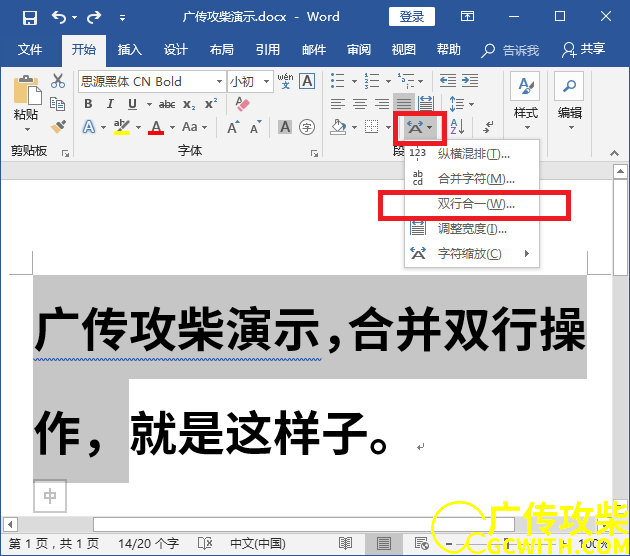
Task: Choose 双行合一(W) from the menu
Action: tap(472, 204)
